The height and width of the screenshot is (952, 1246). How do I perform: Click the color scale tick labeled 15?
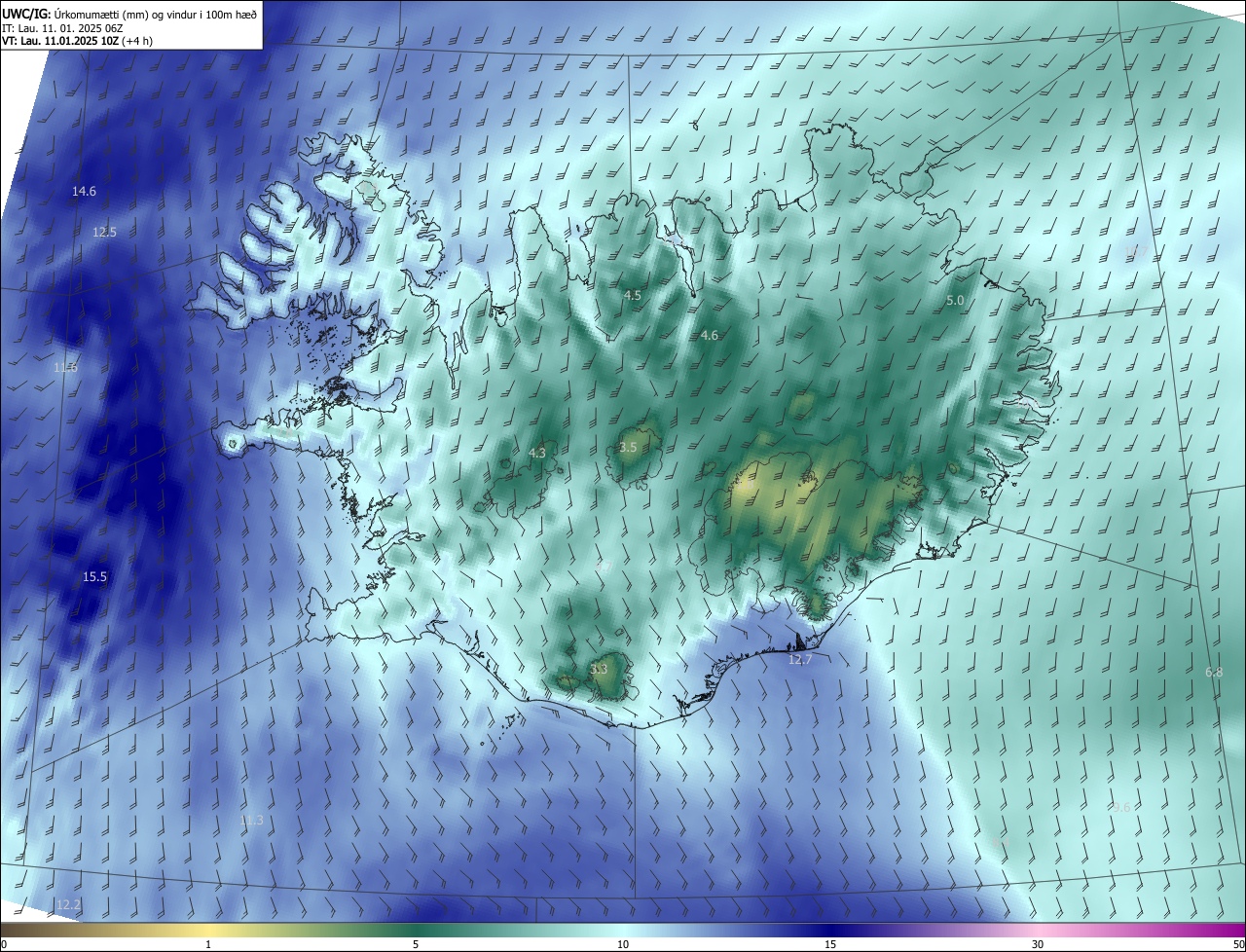[x=830, y=944]
